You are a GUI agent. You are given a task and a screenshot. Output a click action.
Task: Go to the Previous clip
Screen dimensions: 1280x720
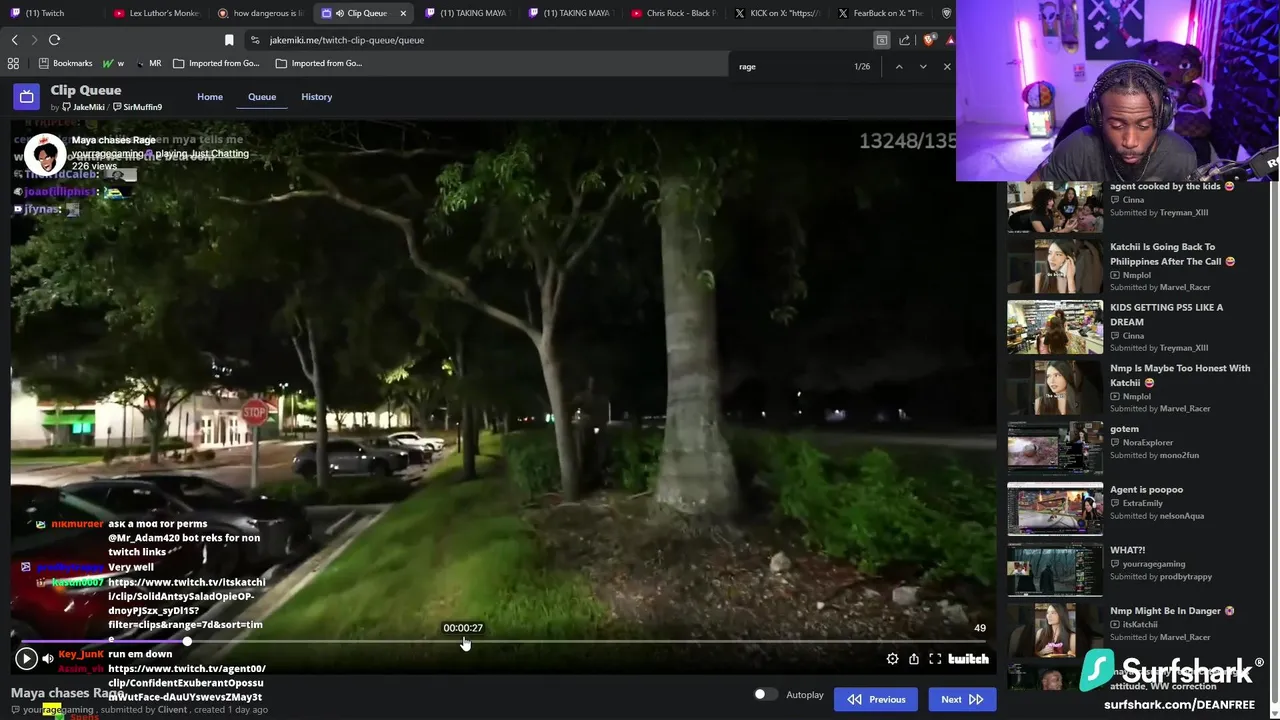tap(877, 699)
